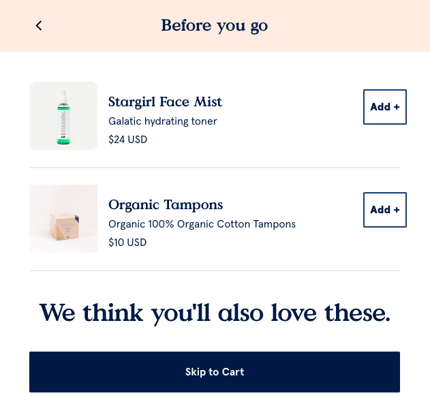Click the beige tampon box picture
The width and height of the screenshot is (430, 402).
[x=64, y=226]
